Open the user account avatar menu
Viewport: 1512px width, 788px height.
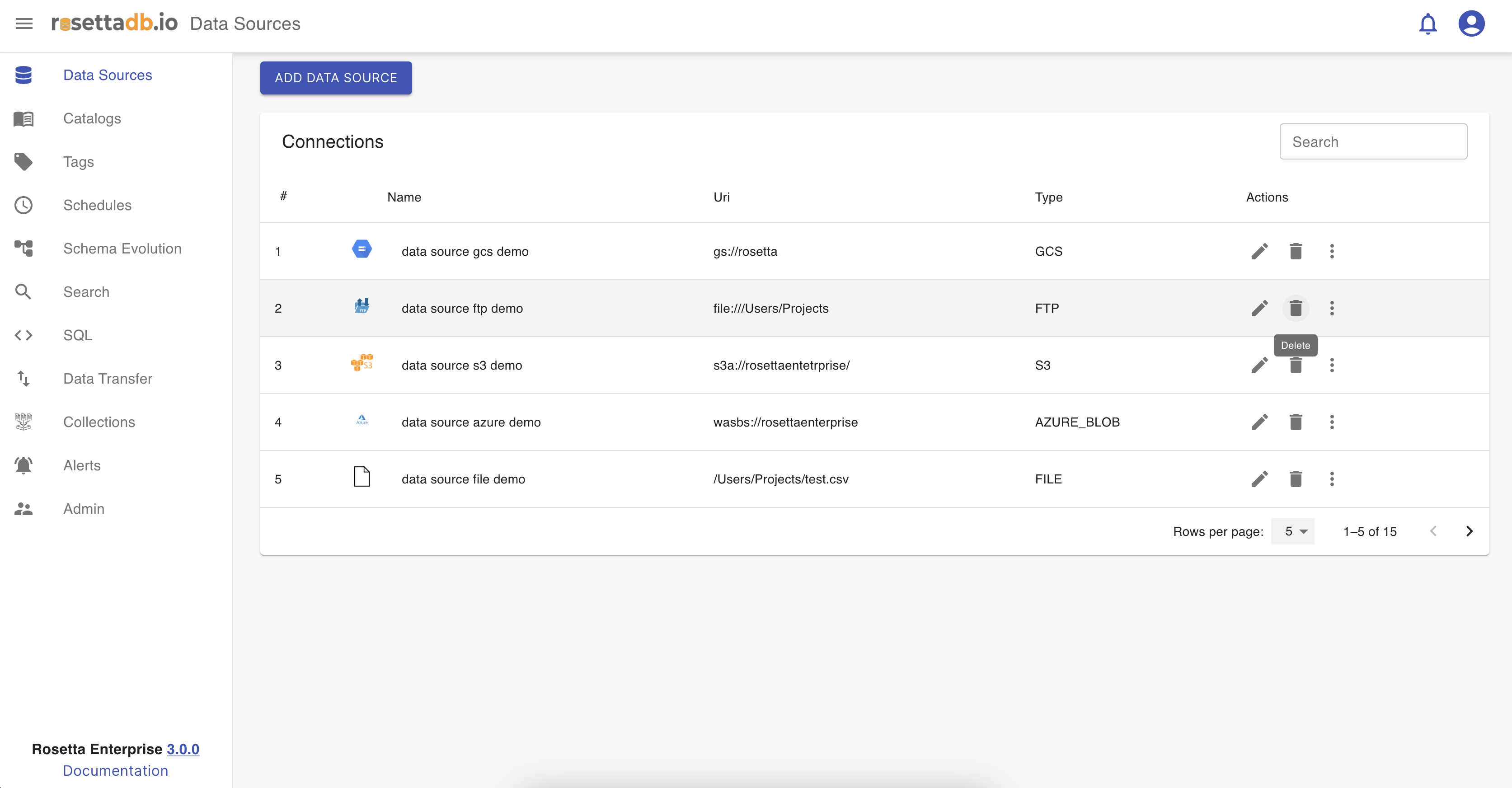pyautogui.click(x=1471, y=24)
